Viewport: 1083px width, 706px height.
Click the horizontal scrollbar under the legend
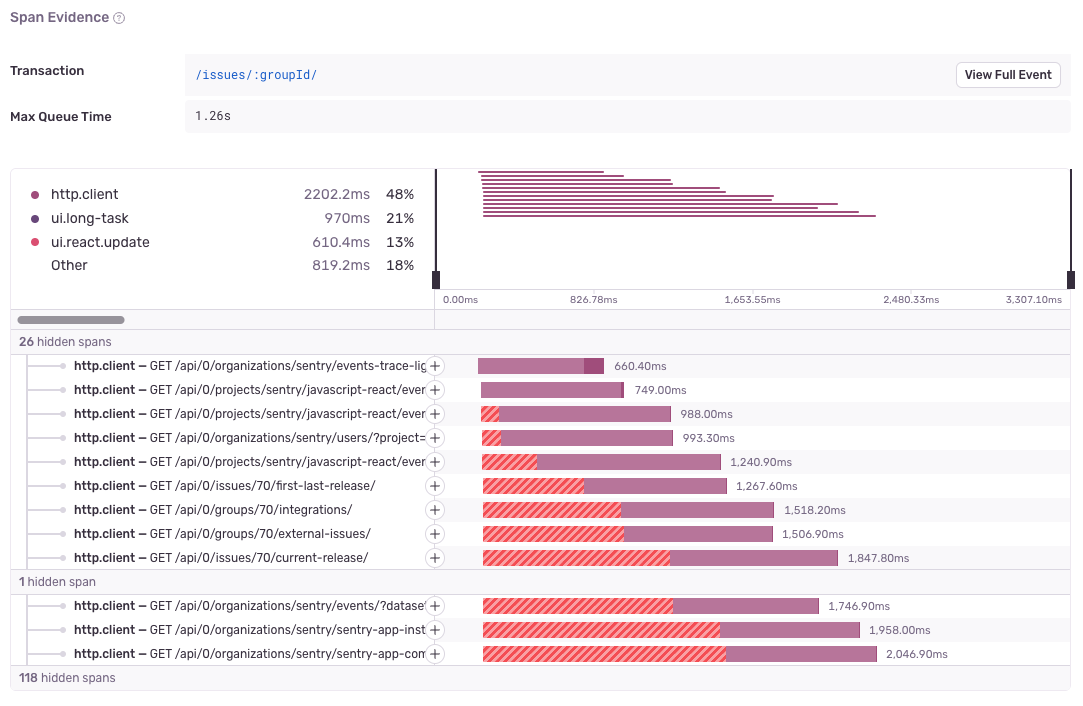pyautogui.click(x=70, y=319)
